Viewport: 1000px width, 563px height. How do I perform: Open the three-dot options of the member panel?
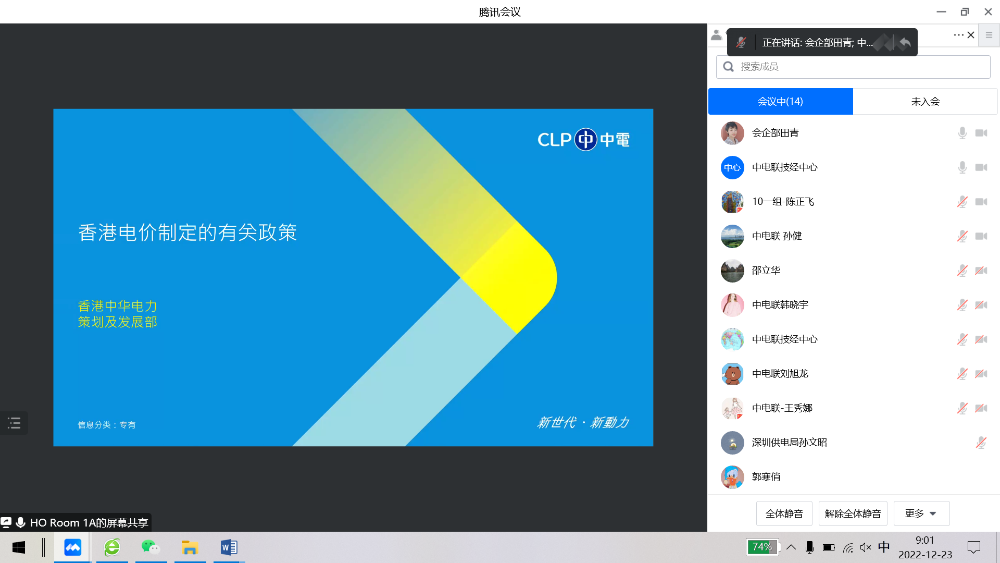pyautogui.click(x=959, y=35)
